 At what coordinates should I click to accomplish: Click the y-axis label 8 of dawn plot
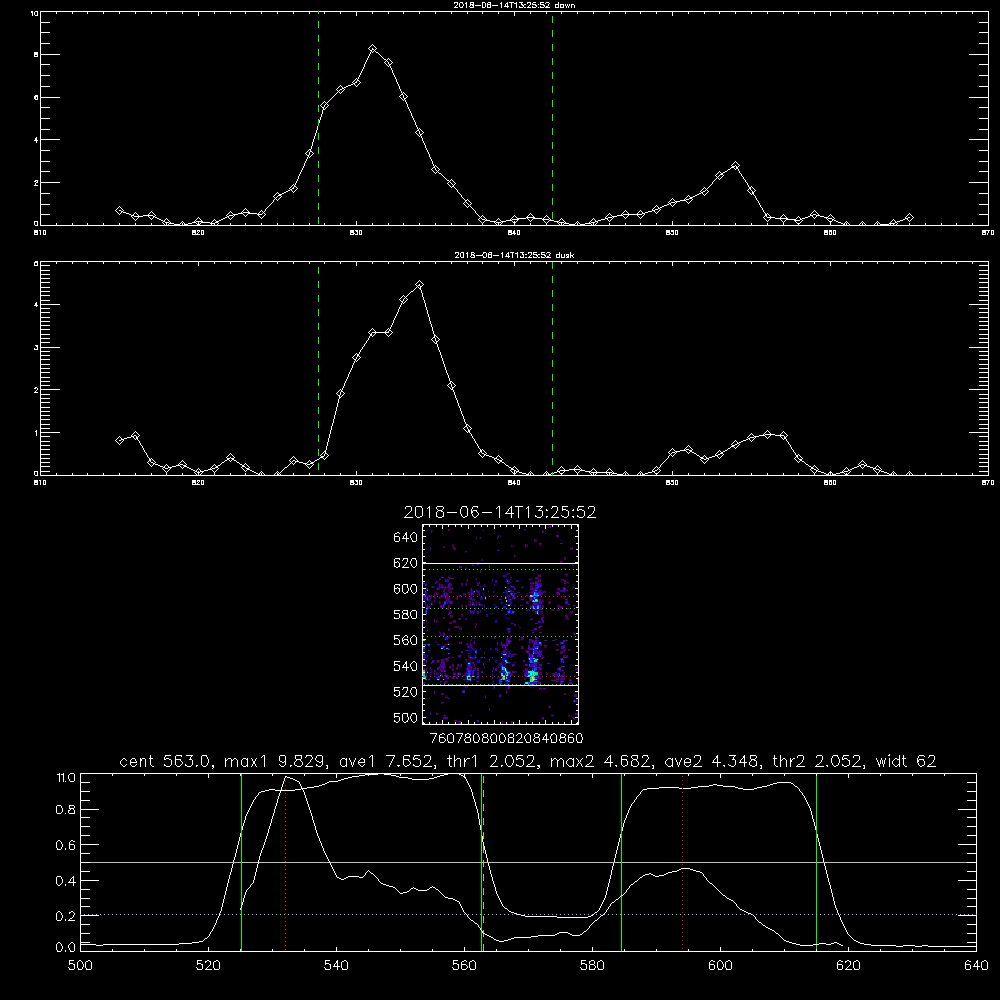(36, 55)
